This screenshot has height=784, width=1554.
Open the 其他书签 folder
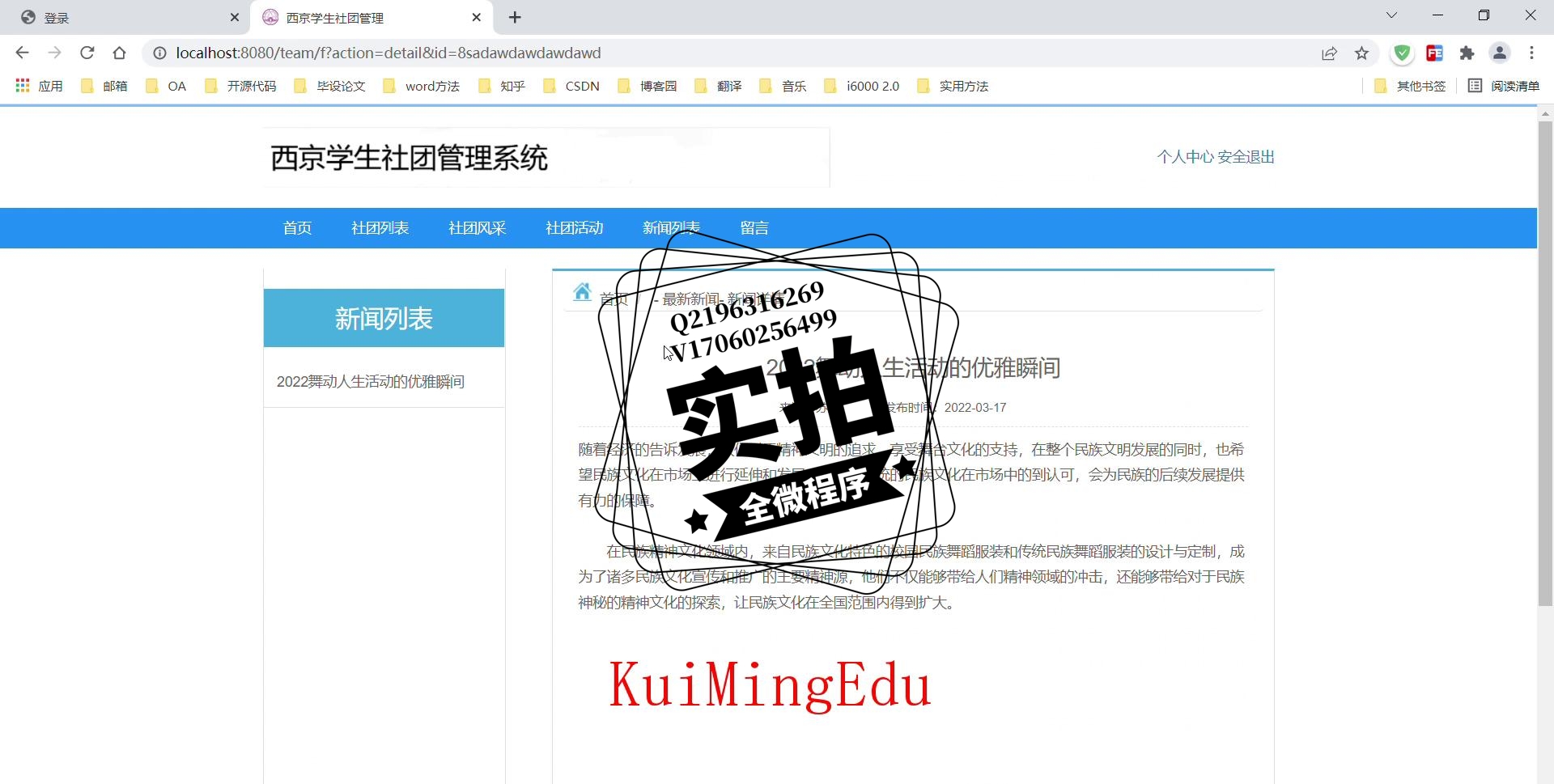[x=1410, y=86]
